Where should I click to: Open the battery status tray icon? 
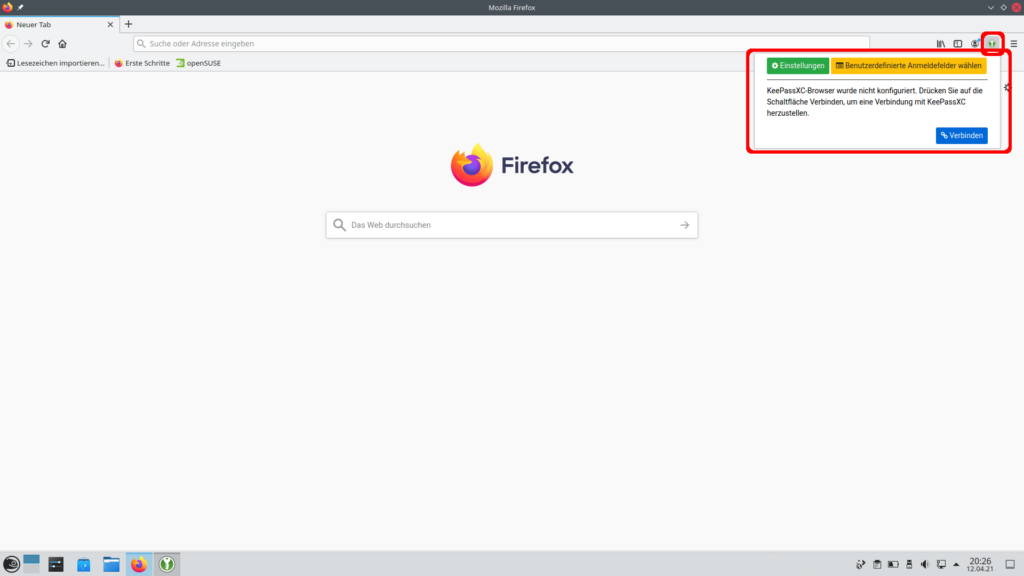pyautogui.click(x=893, y=564)
